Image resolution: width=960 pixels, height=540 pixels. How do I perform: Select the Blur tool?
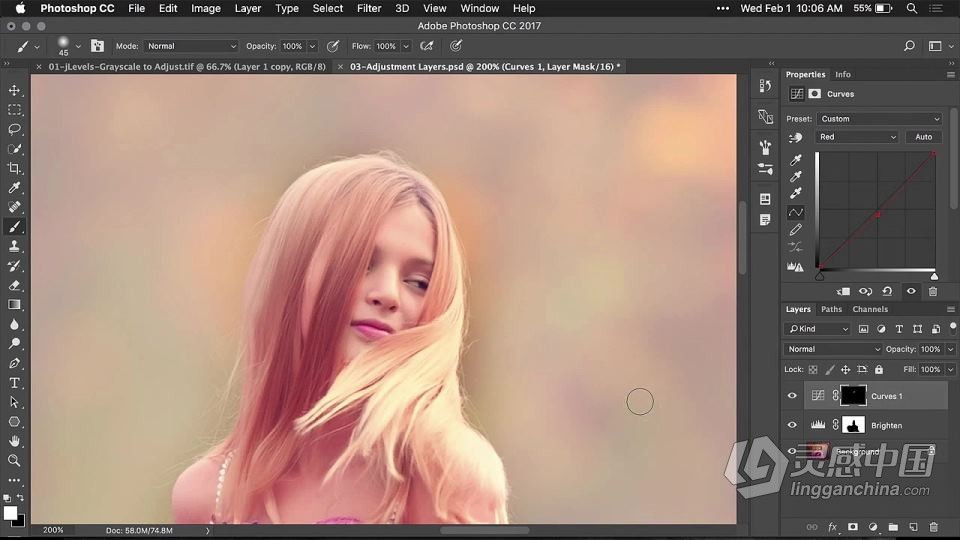[14, 324]
